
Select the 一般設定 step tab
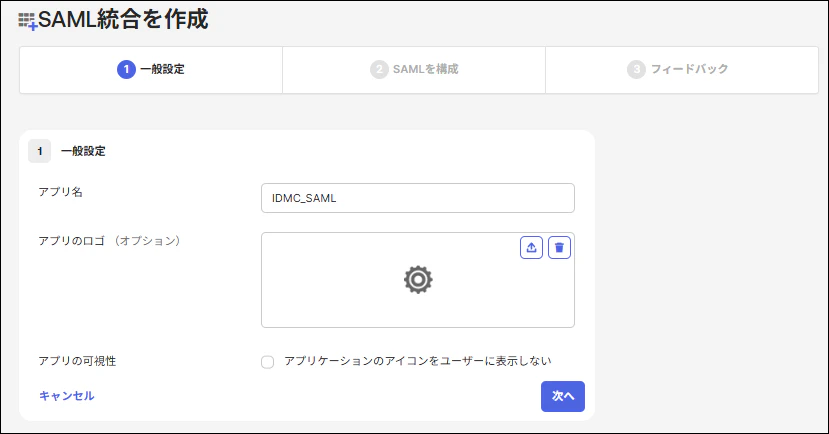[151, 70]
